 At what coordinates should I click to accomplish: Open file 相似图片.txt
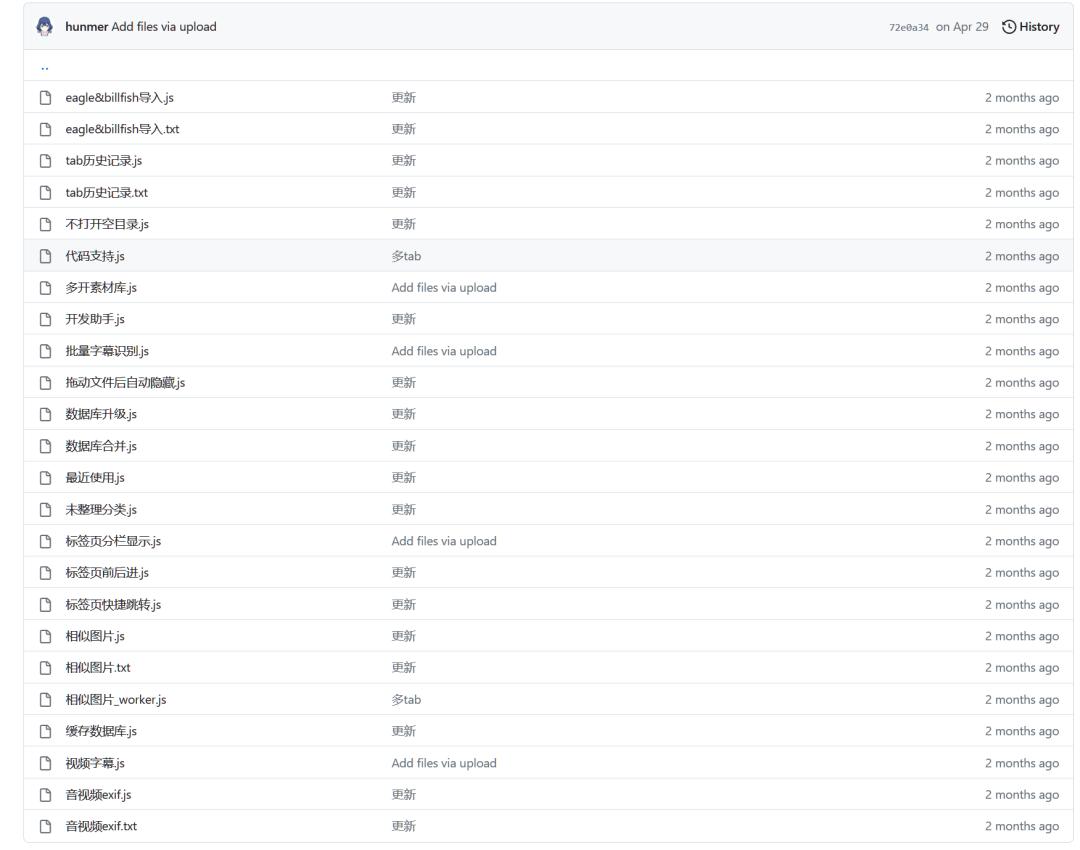click(98, 668)
